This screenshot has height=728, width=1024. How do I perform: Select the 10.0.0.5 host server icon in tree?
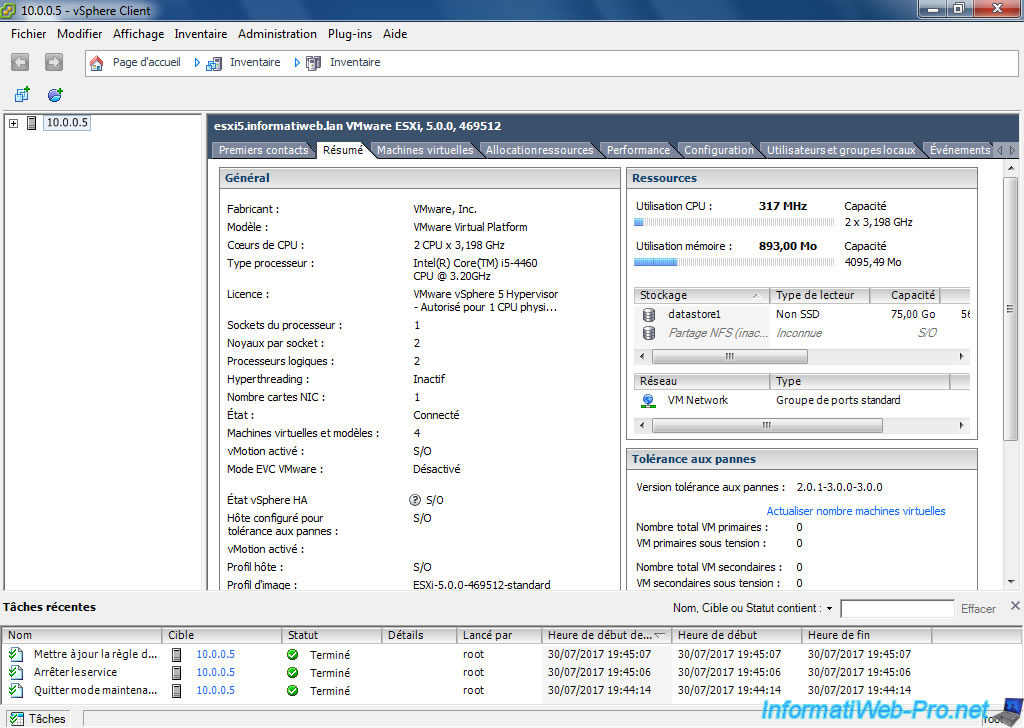pyautogui.click(x=31, y=123)
